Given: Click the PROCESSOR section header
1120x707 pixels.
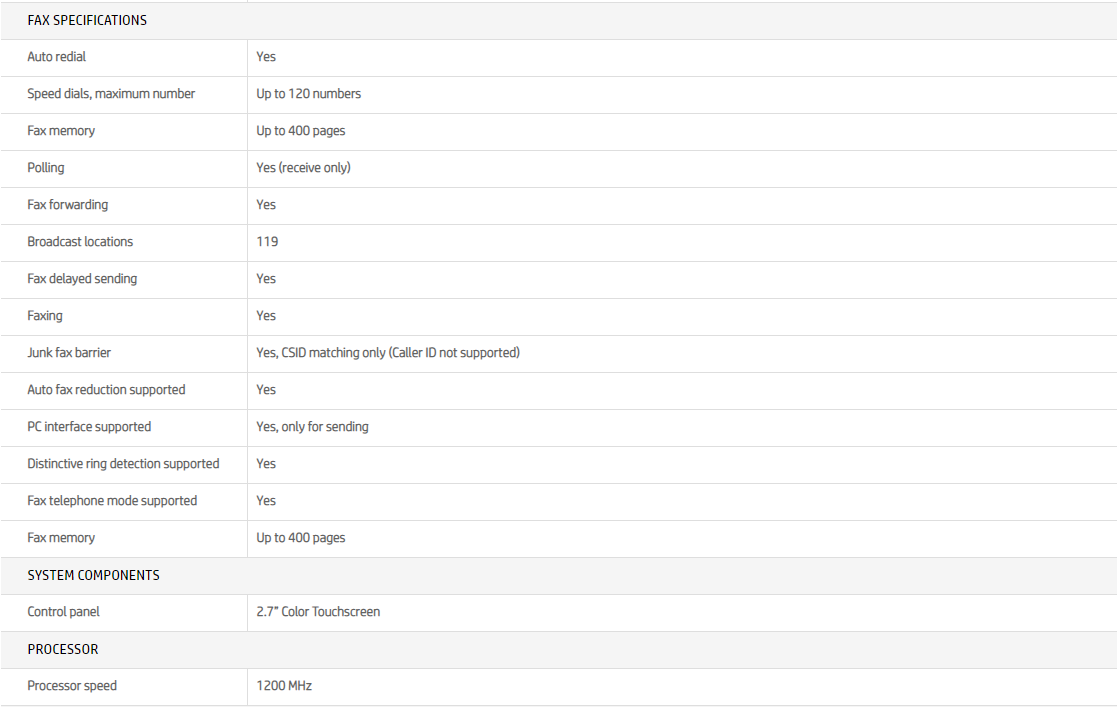Looking at the screenshot, I should 63,649.
